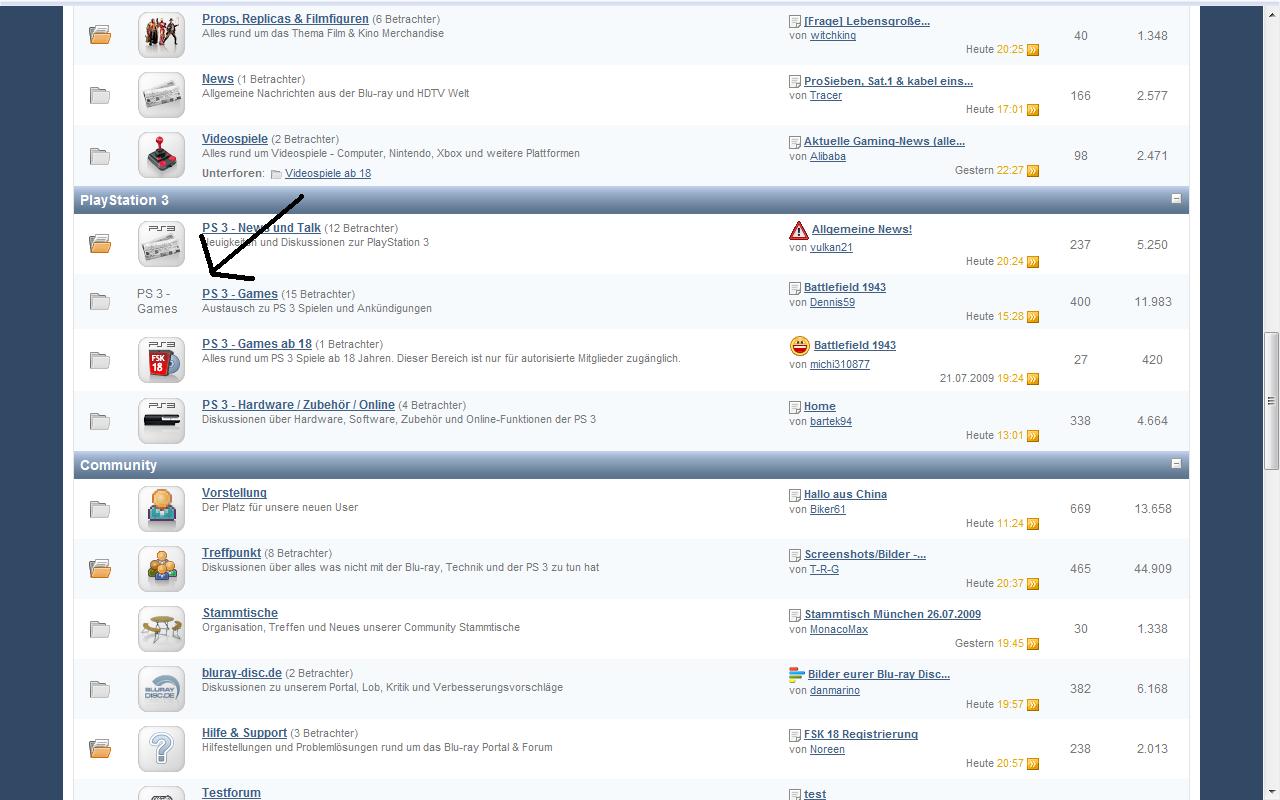Open PS 3 - Hardware / Zubehör / Online forum
This screenshot has width=1280, height=800.
click(298, 405)
